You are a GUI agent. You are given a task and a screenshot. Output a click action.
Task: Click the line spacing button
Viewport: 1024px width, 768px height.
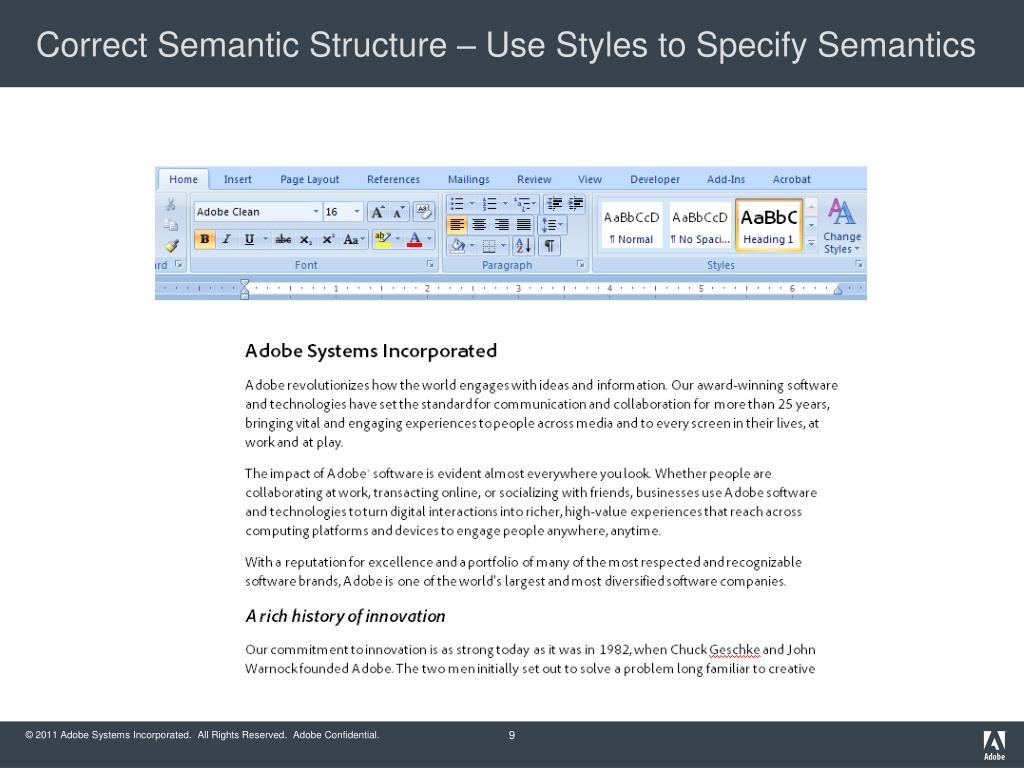click(551, 225)
